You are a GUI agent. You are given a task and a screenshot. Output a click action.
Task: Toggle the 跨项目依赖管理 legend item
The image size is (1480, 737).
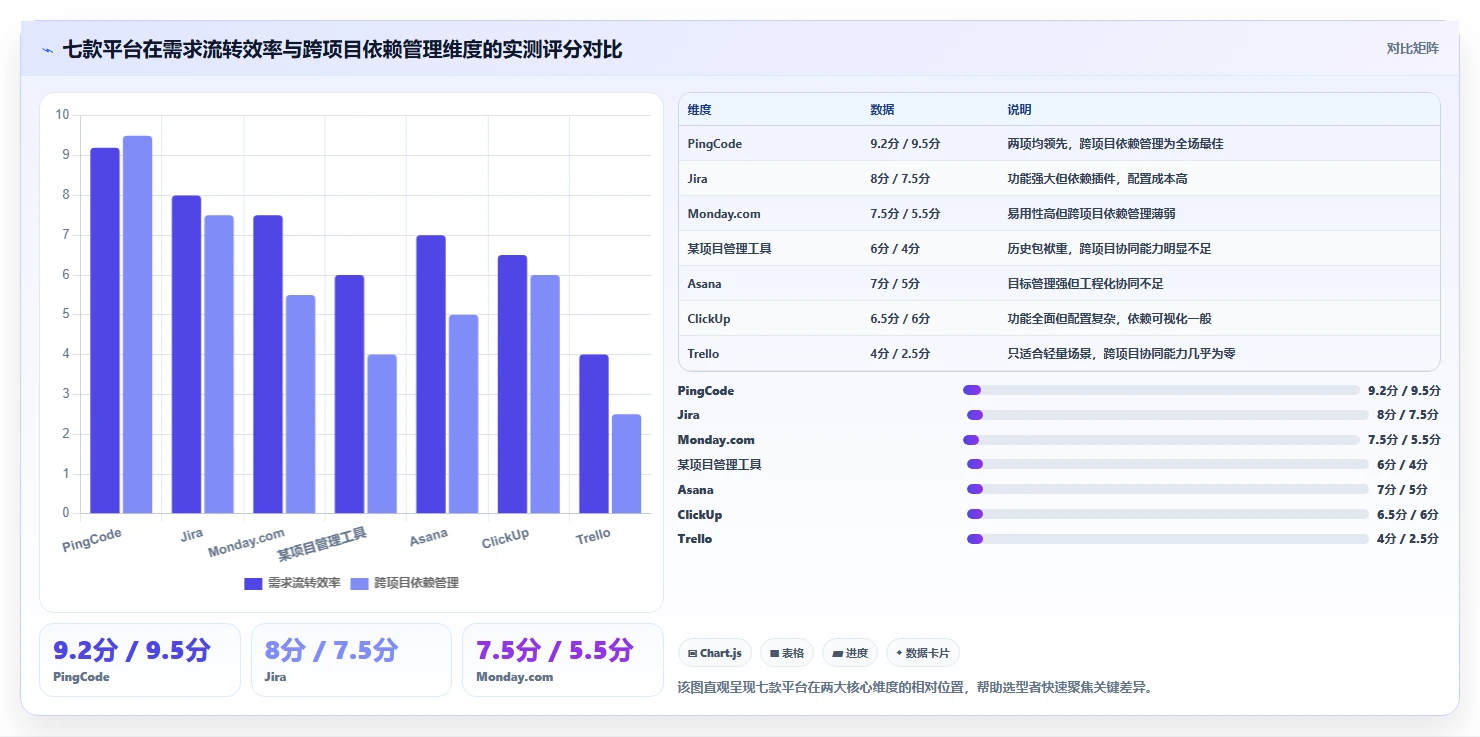(x=404, y=583)
